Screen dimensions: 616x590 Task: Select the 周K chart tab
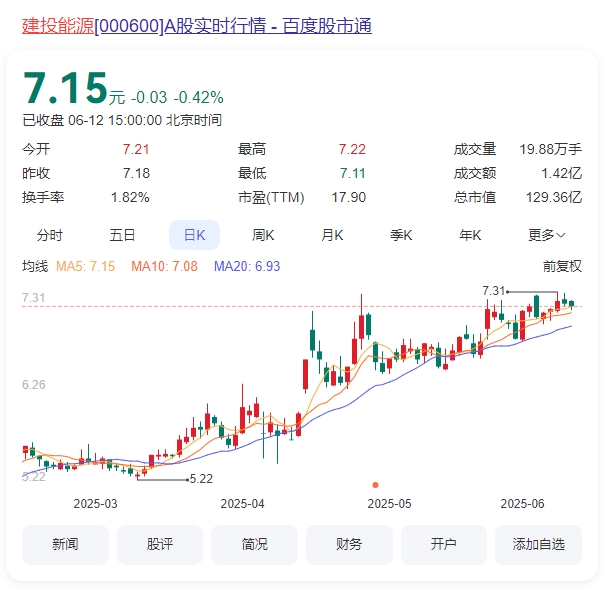(x=263, y=235)
